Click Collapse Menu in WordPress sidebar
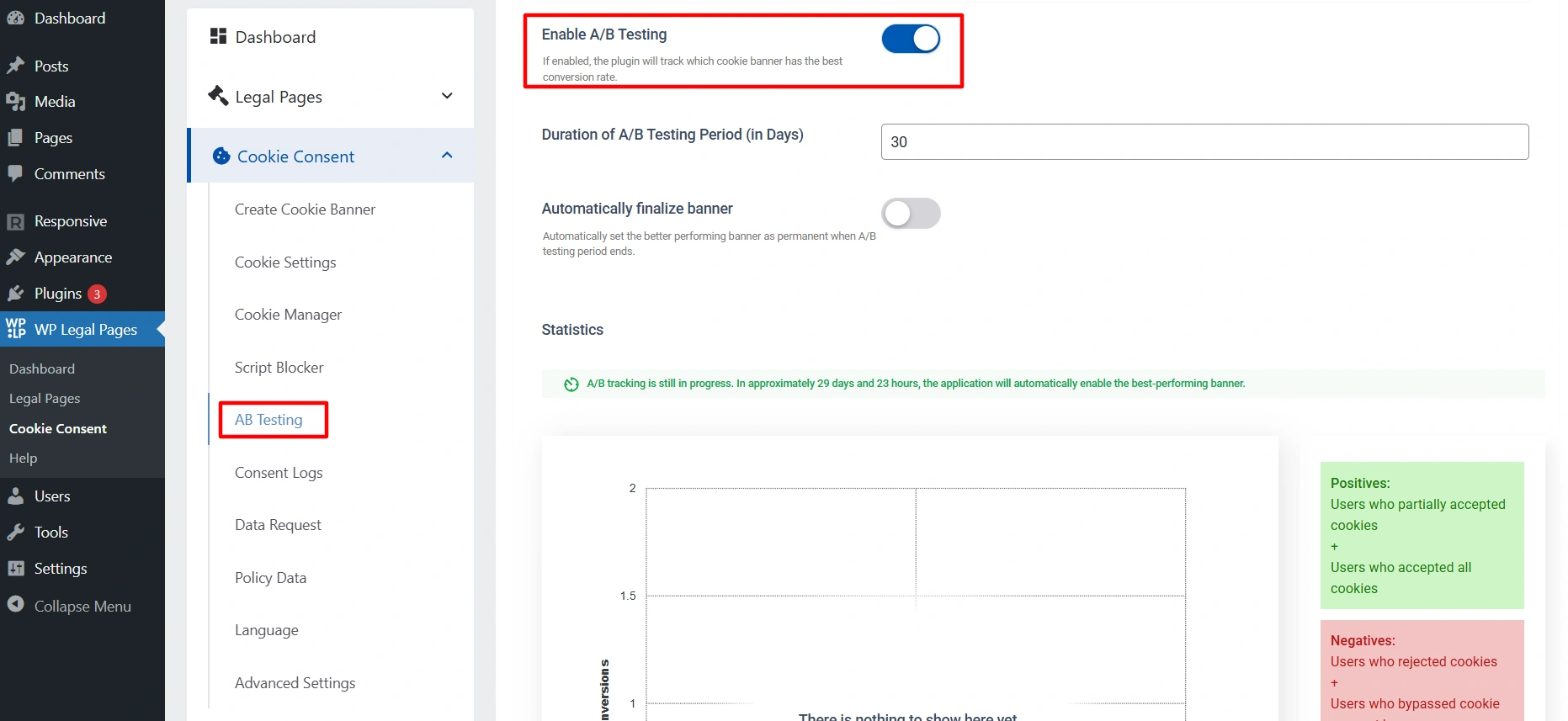Image resolution: width=1568 pixels, height=721 pixels. 82,606
